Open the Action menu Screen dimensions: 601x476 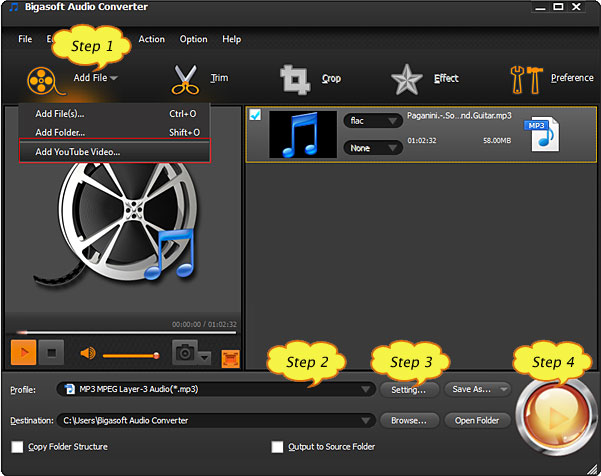pos(151,39)
